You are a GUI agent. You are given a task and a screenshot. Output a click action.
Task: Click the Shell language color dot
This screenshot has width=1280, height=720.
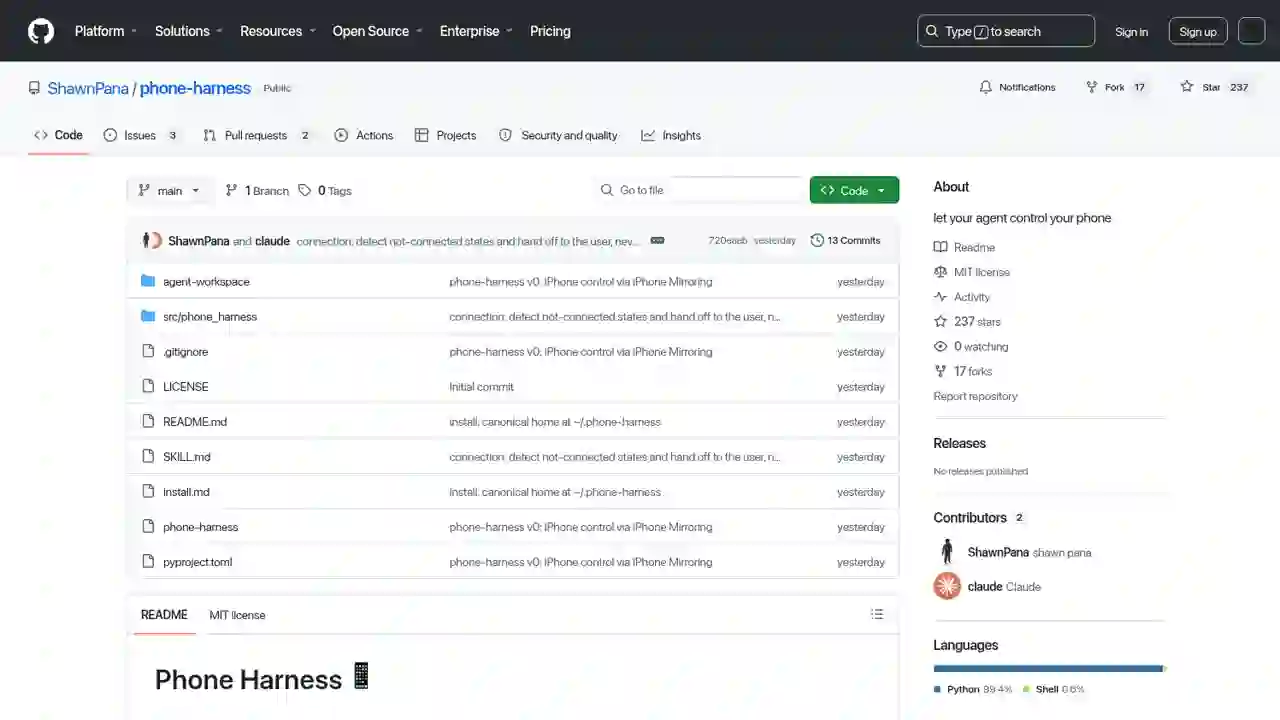[1026, 689]
